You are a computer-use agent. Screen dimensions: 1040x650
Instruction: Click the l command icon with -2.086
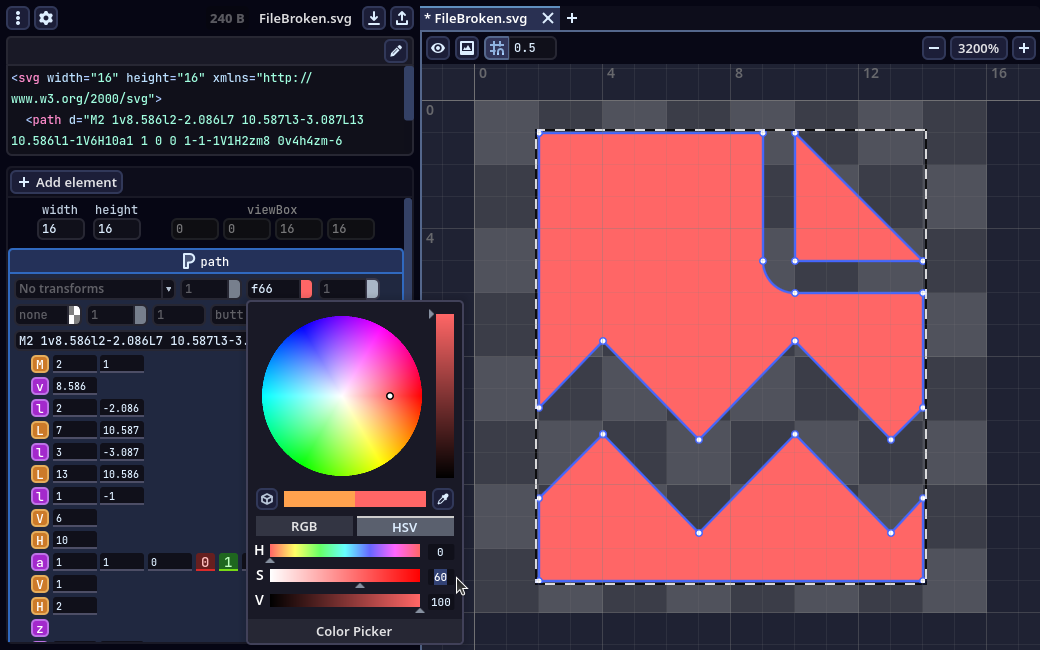point(40,408)
